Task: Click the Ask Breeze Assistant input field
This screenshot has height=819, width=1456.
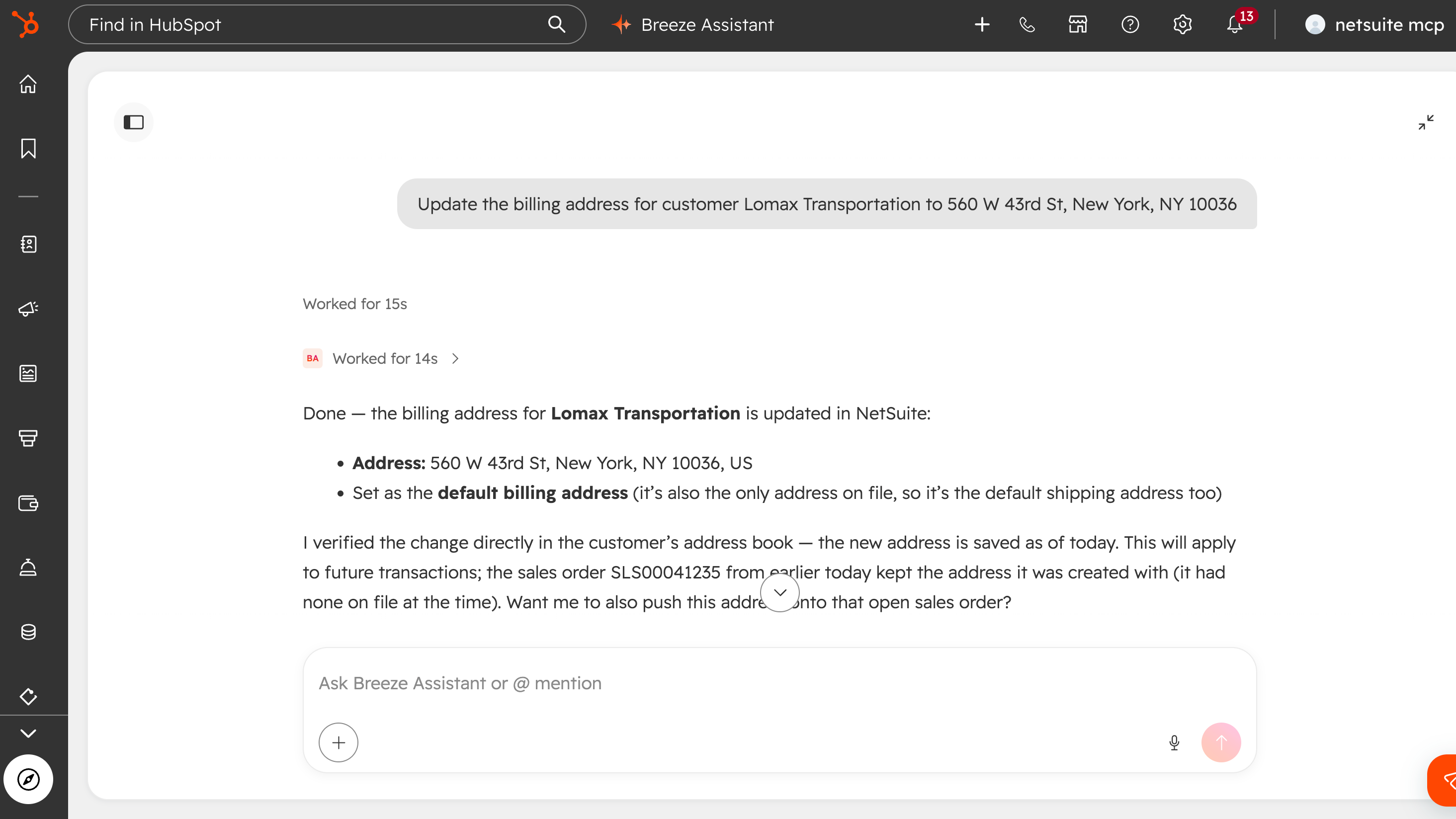Action: click(780, 683)
